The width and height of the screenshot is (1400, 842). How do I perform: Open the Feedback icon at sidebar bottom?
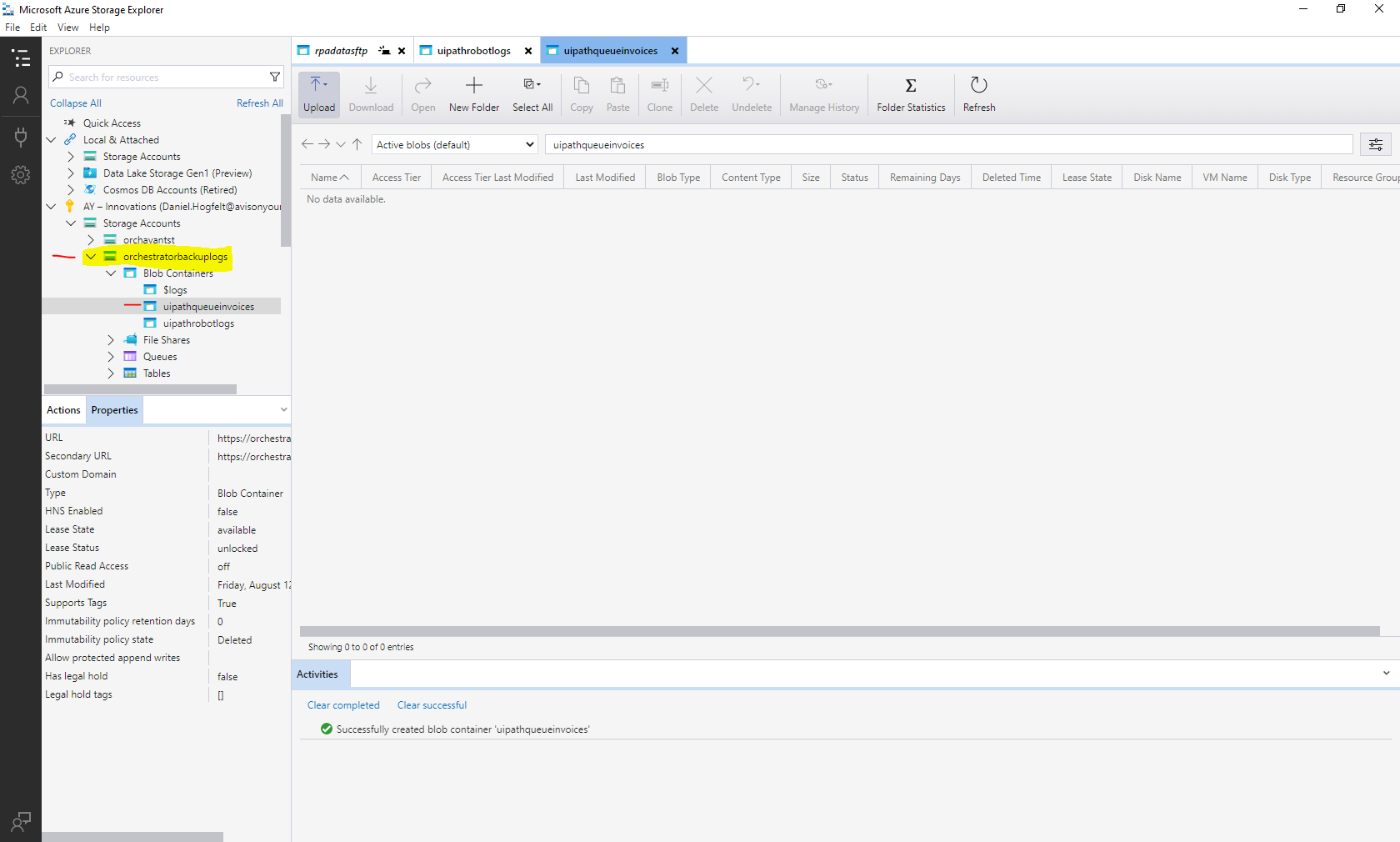click(21, 822)
